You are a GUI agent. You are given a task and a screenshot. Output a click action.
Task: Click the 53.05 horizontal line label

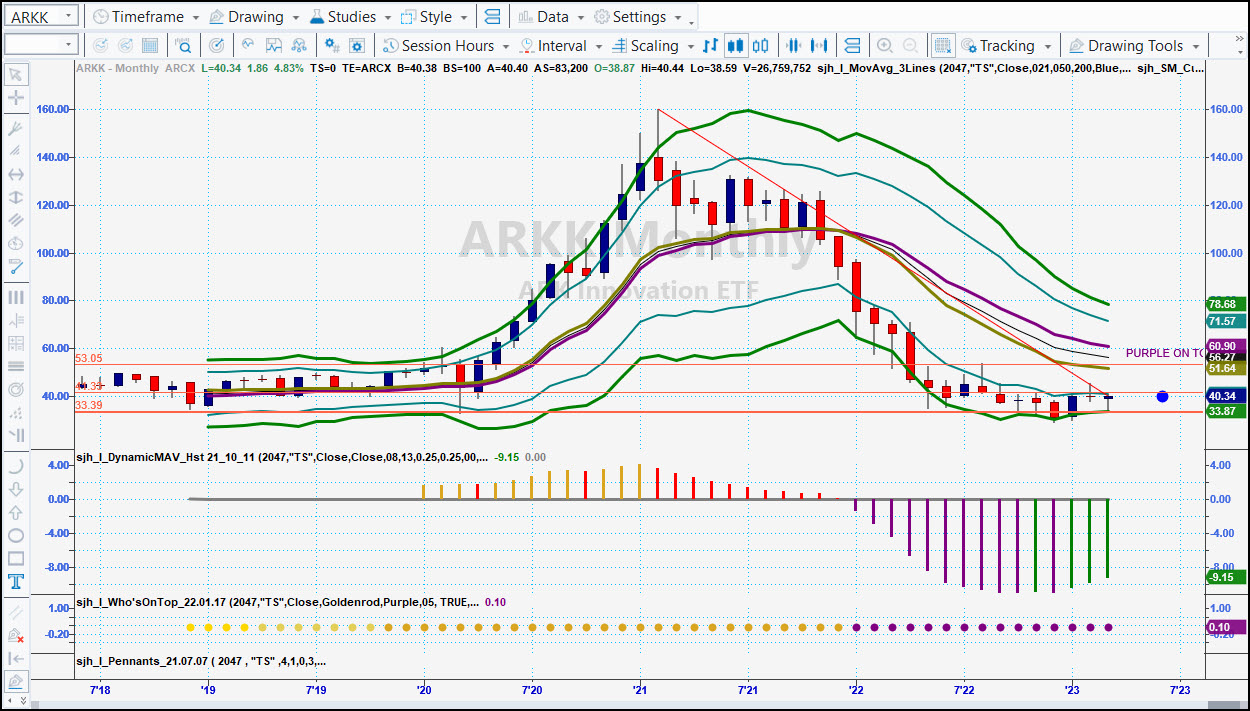click(x=89, y=358)
